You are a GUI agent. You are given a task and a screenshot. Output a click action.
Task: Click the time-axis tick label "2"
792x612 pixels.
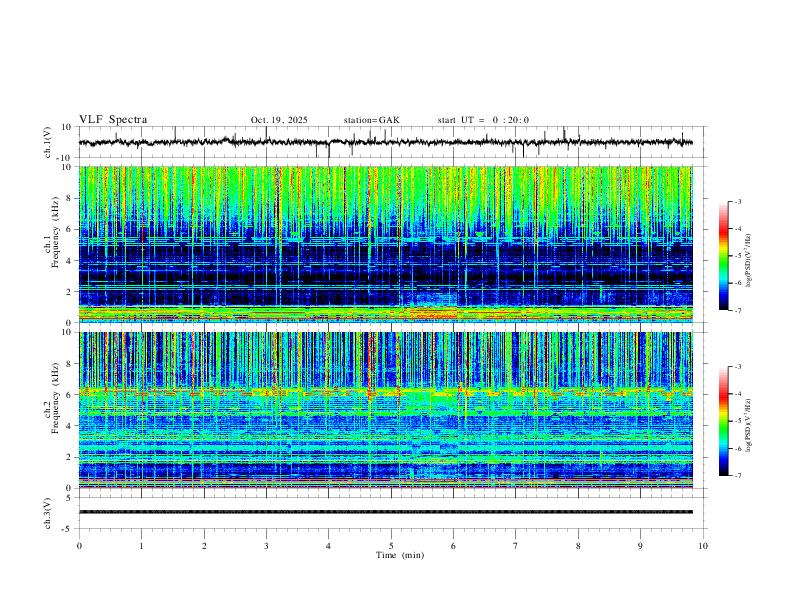(x=204, y=546)
